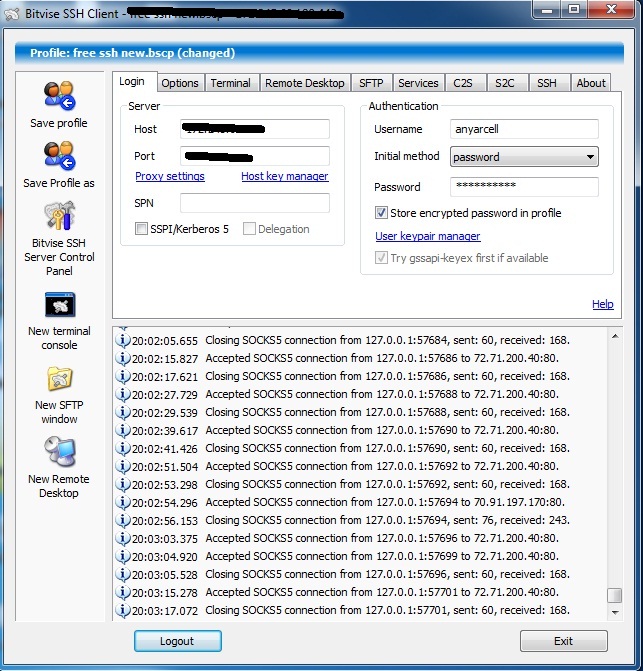This screenshot has width=643, height=671.
Task: Toggle Try gssapi-keyex first if available
Action: (381, 258)
